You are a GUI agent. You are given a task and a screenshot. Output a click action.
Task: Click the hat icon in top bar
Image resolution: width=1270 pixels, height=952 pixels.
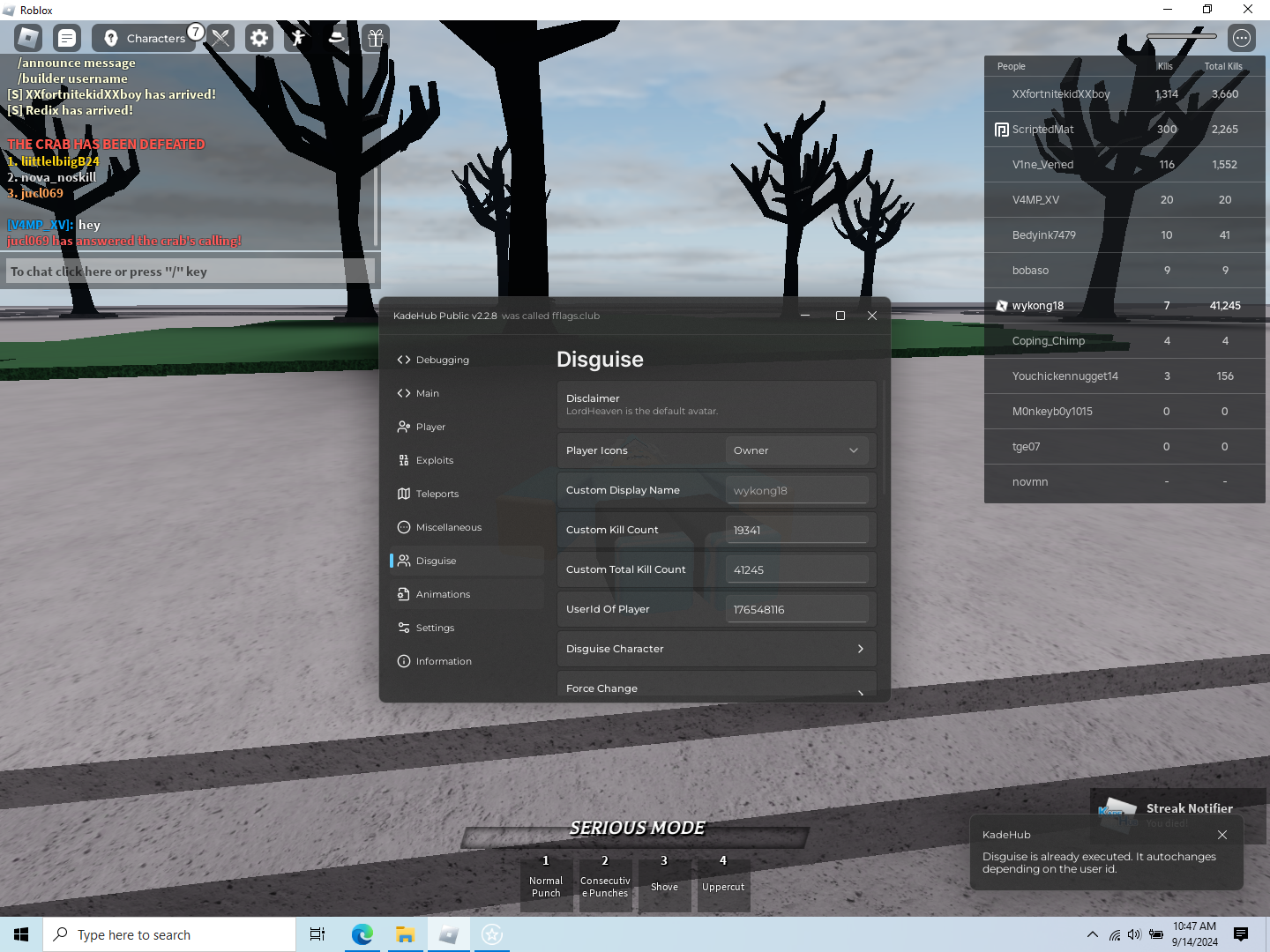tap(337, 38)
